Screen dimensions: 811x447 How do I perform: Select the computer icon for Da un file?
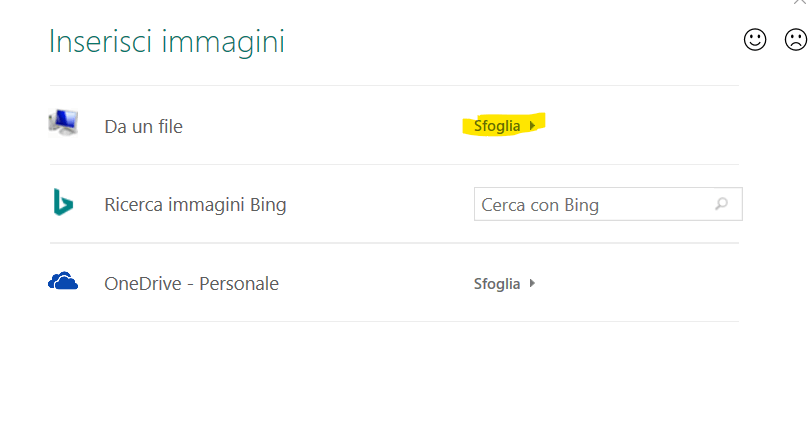pos(63,123)
